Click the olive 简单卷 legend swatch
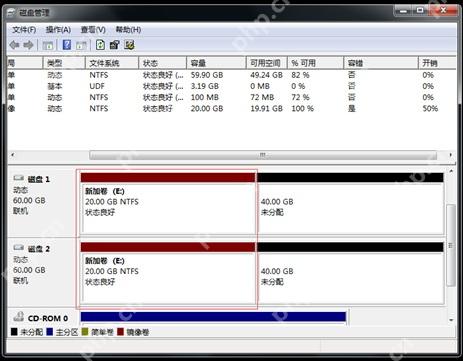 click(85, 332)
